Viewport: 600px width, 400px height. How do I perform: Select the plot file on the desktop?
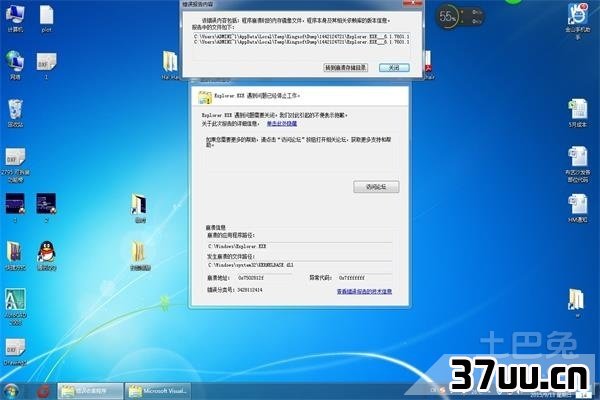[x=46, y=18]
